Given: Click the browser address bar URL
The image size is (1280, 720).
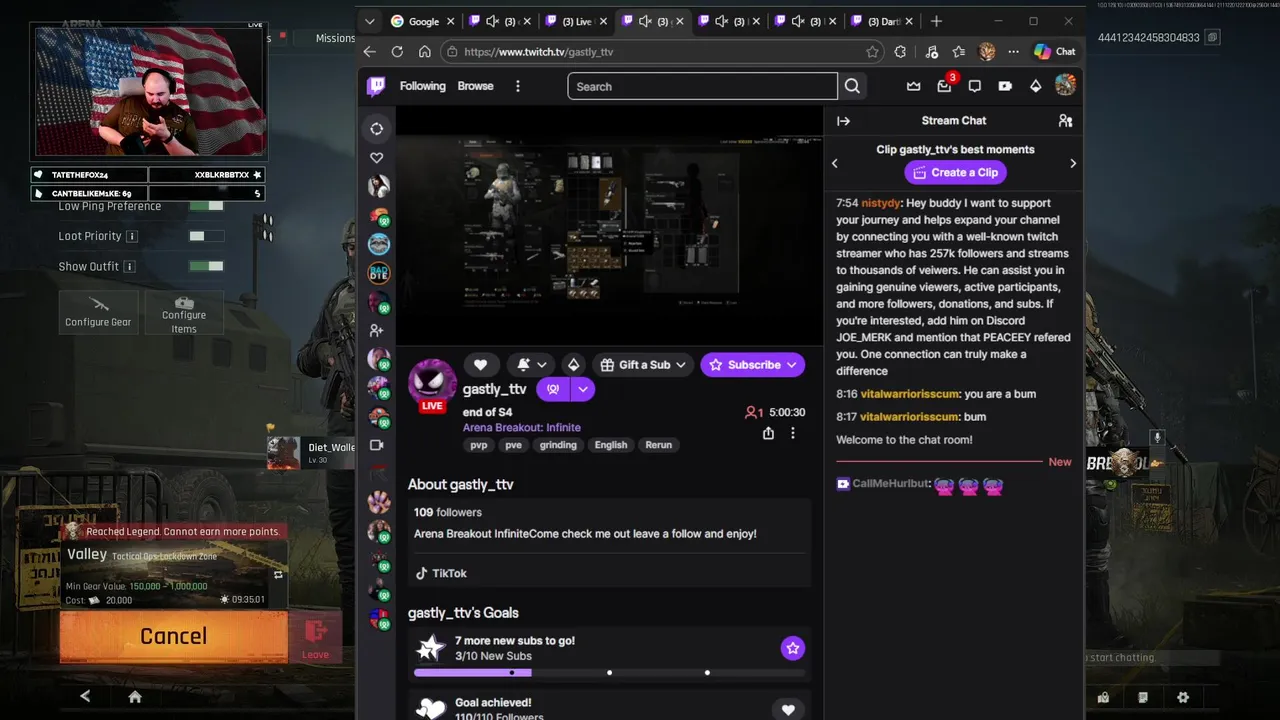Looking at the screenshot, I should (x=538, y=52).
